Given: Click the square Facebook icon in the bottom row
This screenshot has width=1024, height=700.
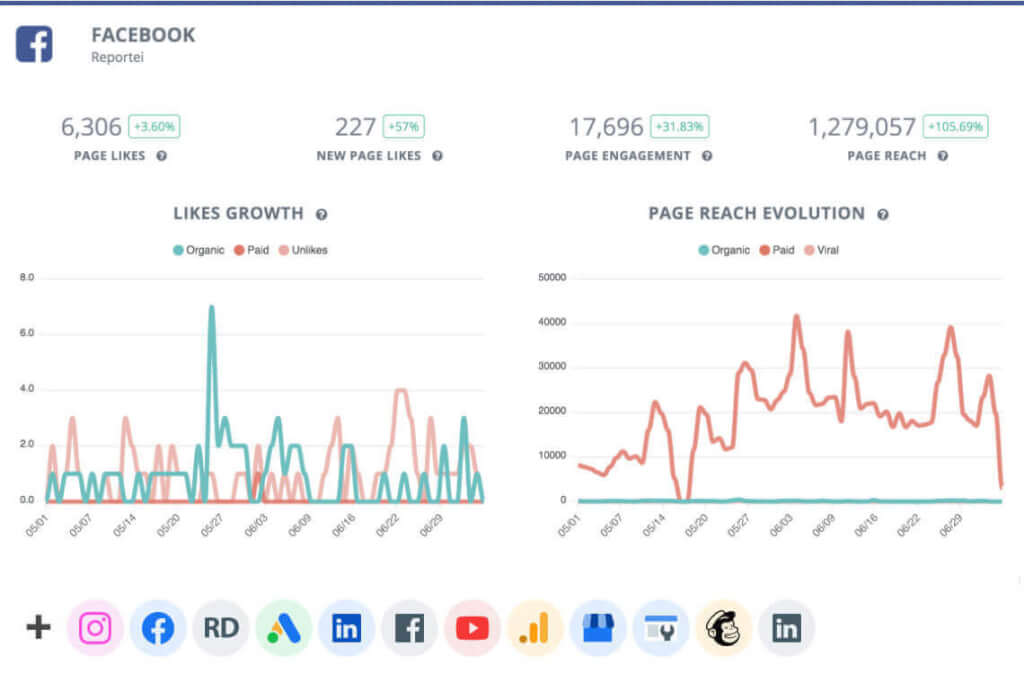Looking at the screenshot, I should pos(409,628).
